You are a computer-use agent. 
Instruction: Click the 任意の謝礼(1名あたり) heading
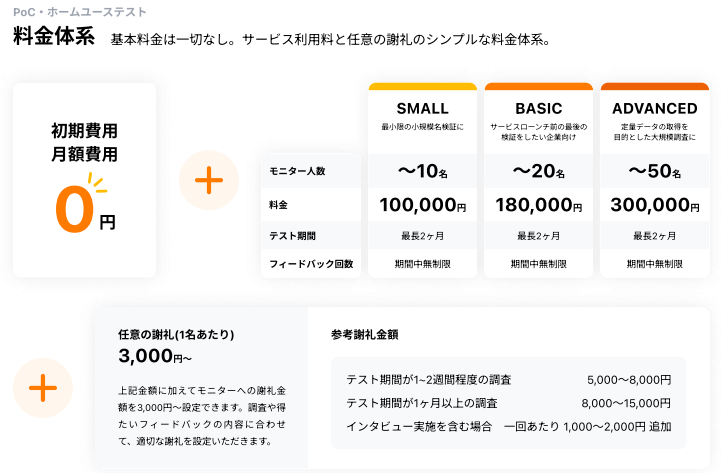(176, 334)
